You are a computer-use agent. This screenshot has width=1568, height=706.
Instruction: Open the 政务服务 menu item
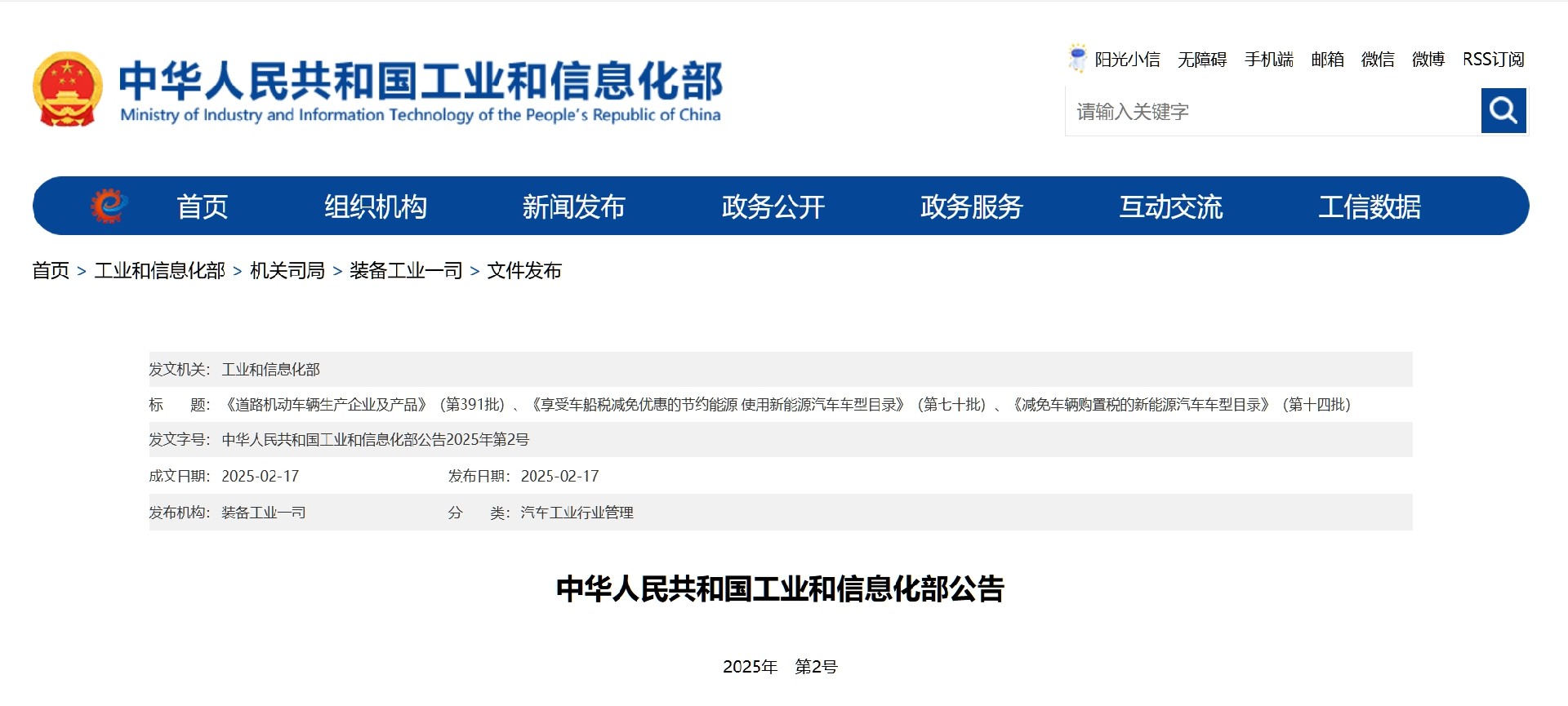pyautogui.click(x=971, y=206)
